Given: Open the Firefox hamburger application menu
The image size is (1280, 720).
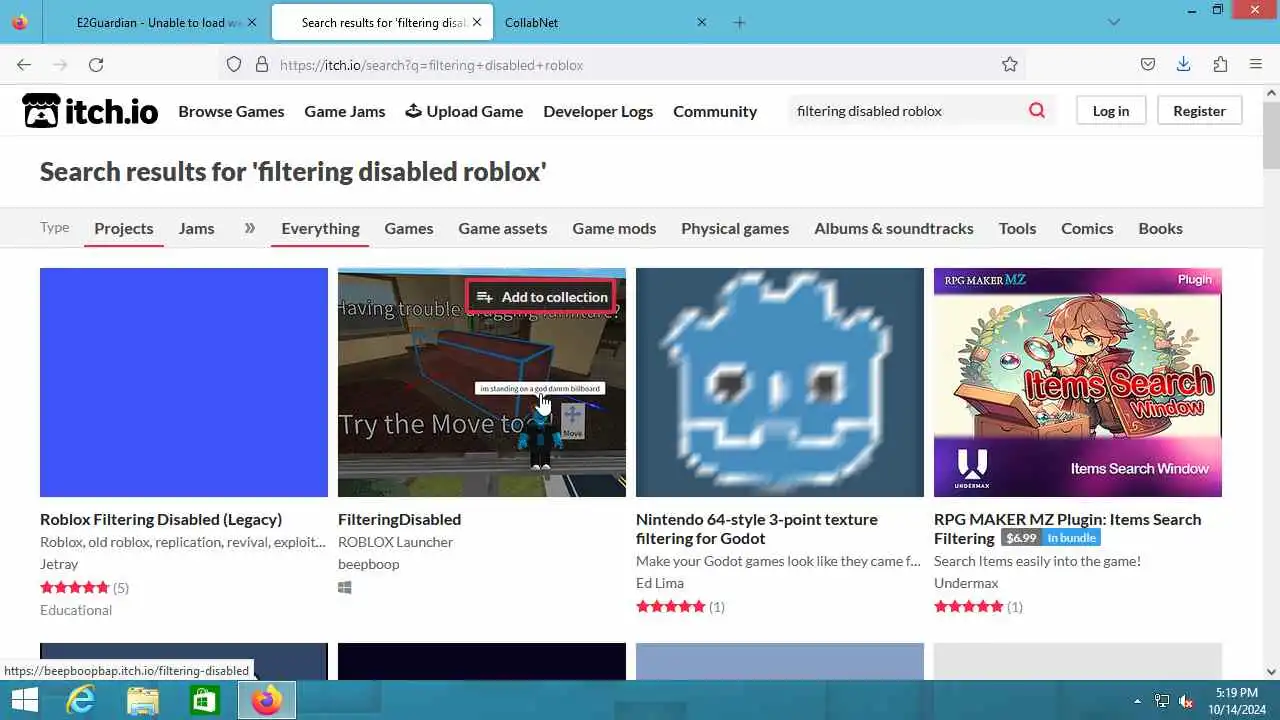Looking at the screenshot, I should pyautogui.click(x=1256, y=65).
